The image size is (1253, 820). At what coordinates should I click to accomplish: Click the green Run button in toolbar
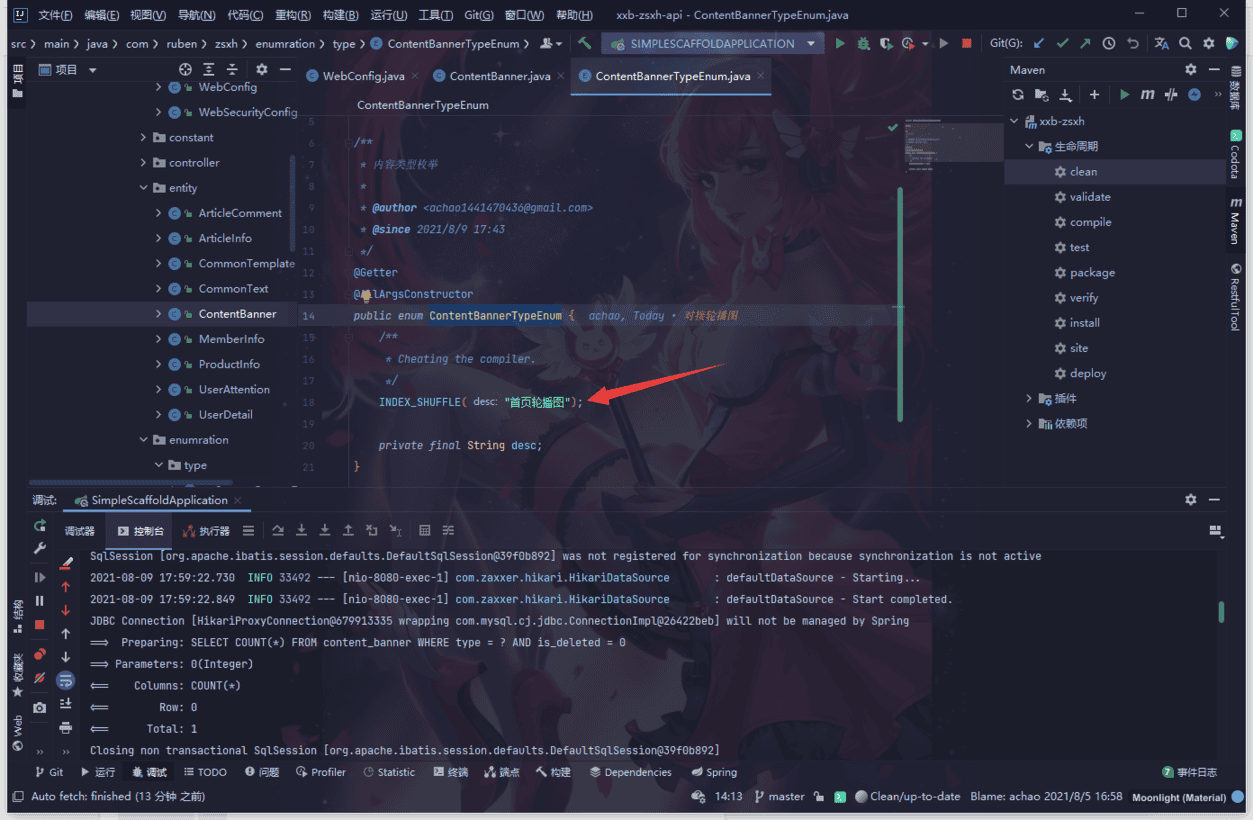[x=840, y=44]
